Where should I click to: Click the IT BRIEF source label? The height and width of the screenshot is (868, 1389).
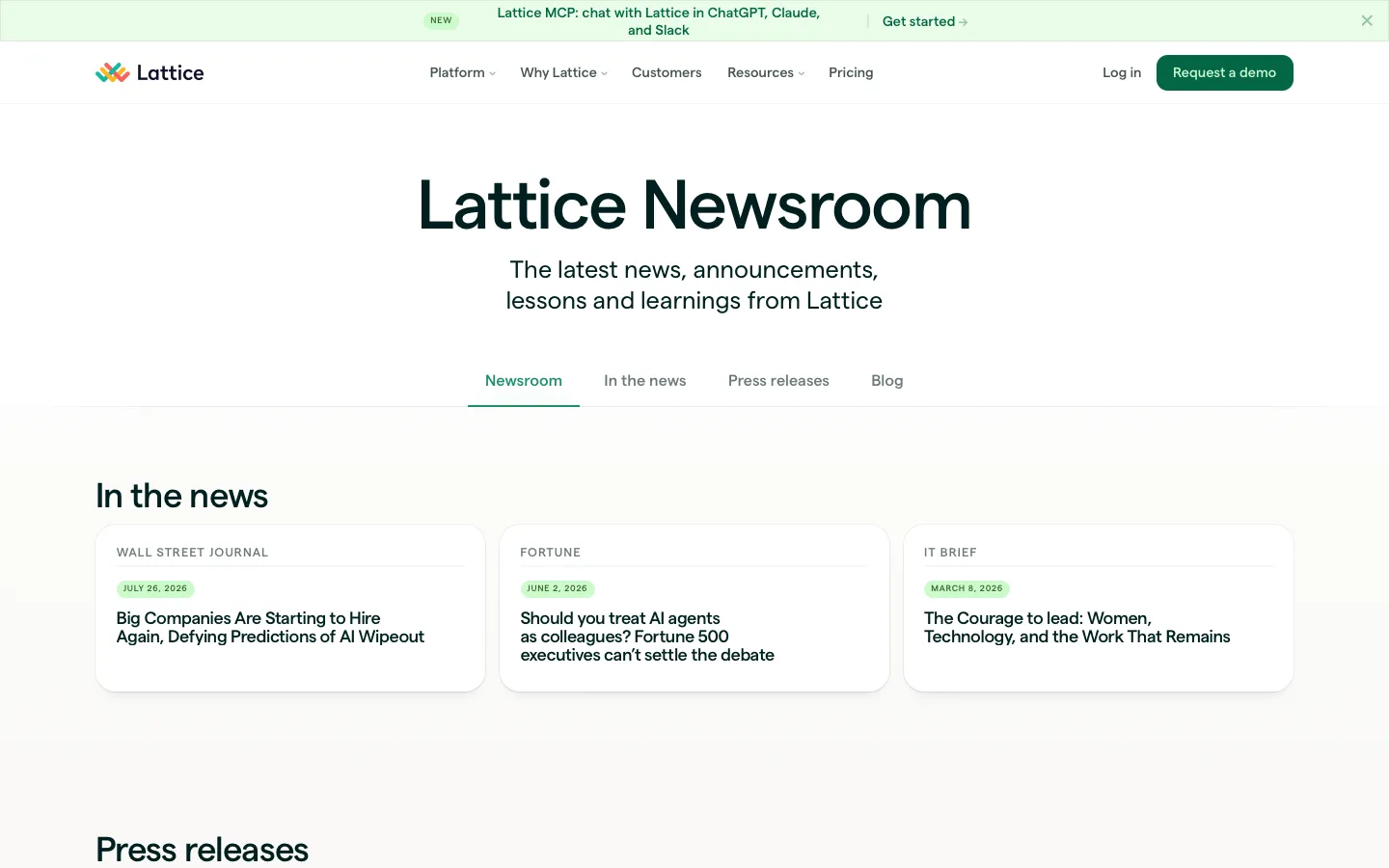950,553
